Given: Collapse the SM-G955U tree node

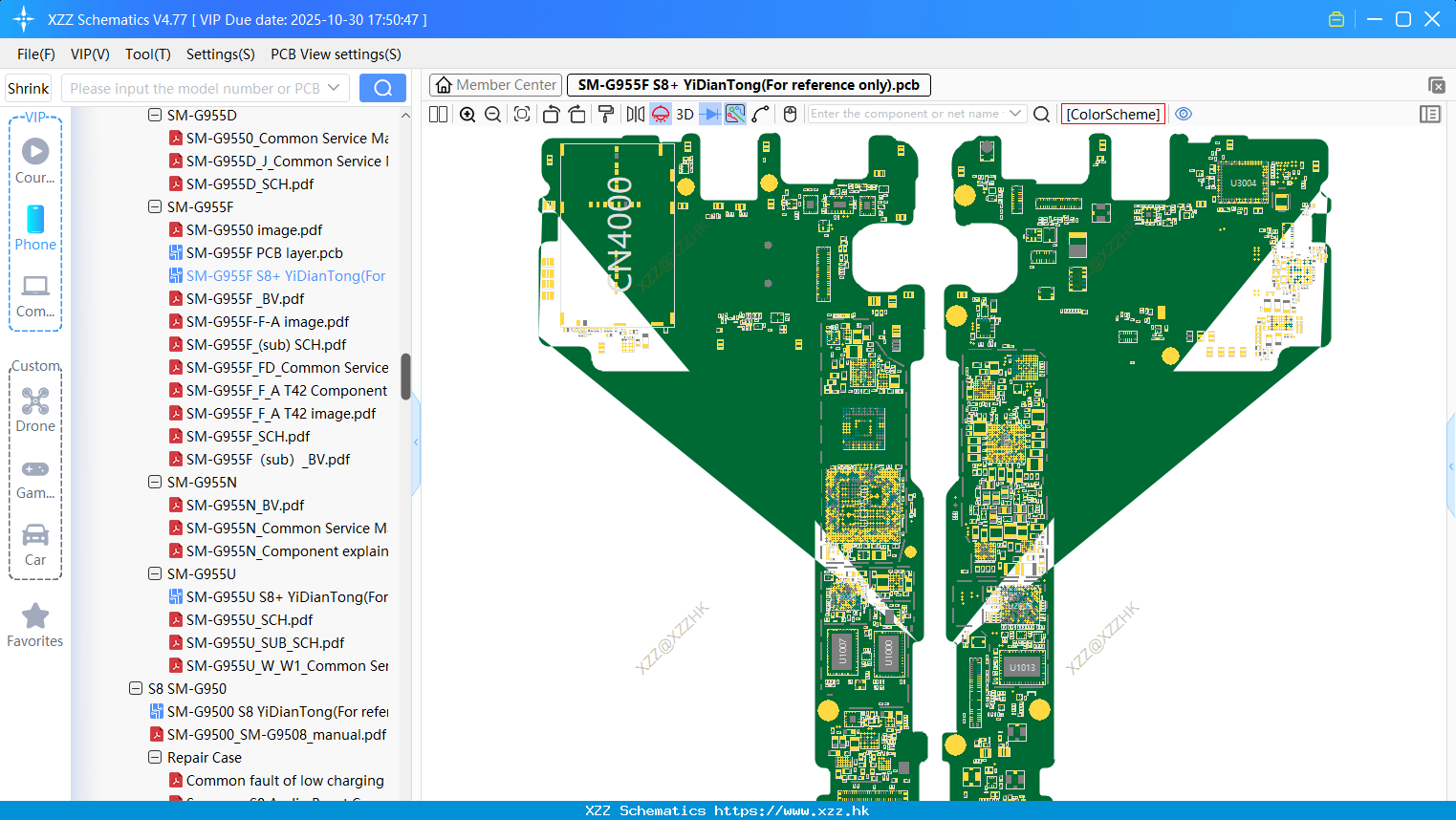Looking at the screenshot, I should pyautogui.click(x=155, y=573).
